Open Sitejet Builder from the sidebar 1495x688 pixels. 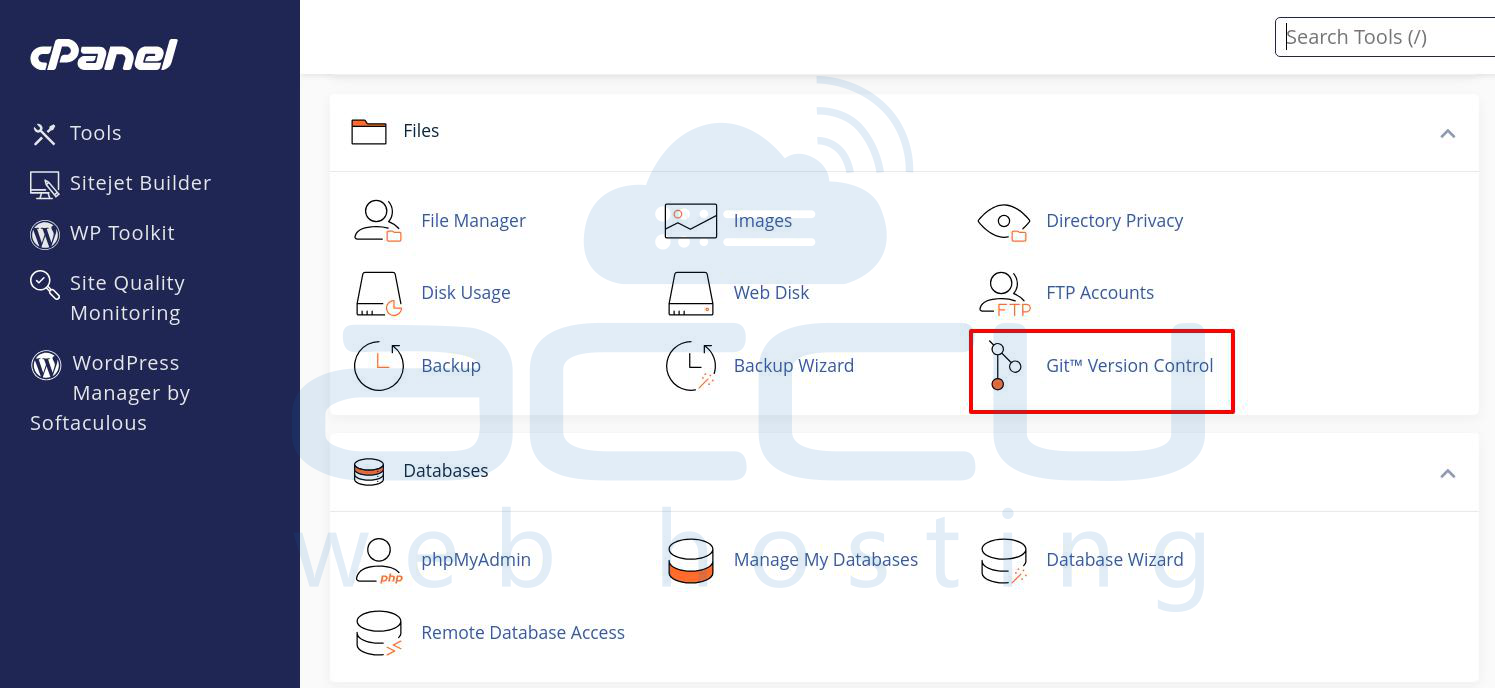pyautogui.click(x=140, y=183)
